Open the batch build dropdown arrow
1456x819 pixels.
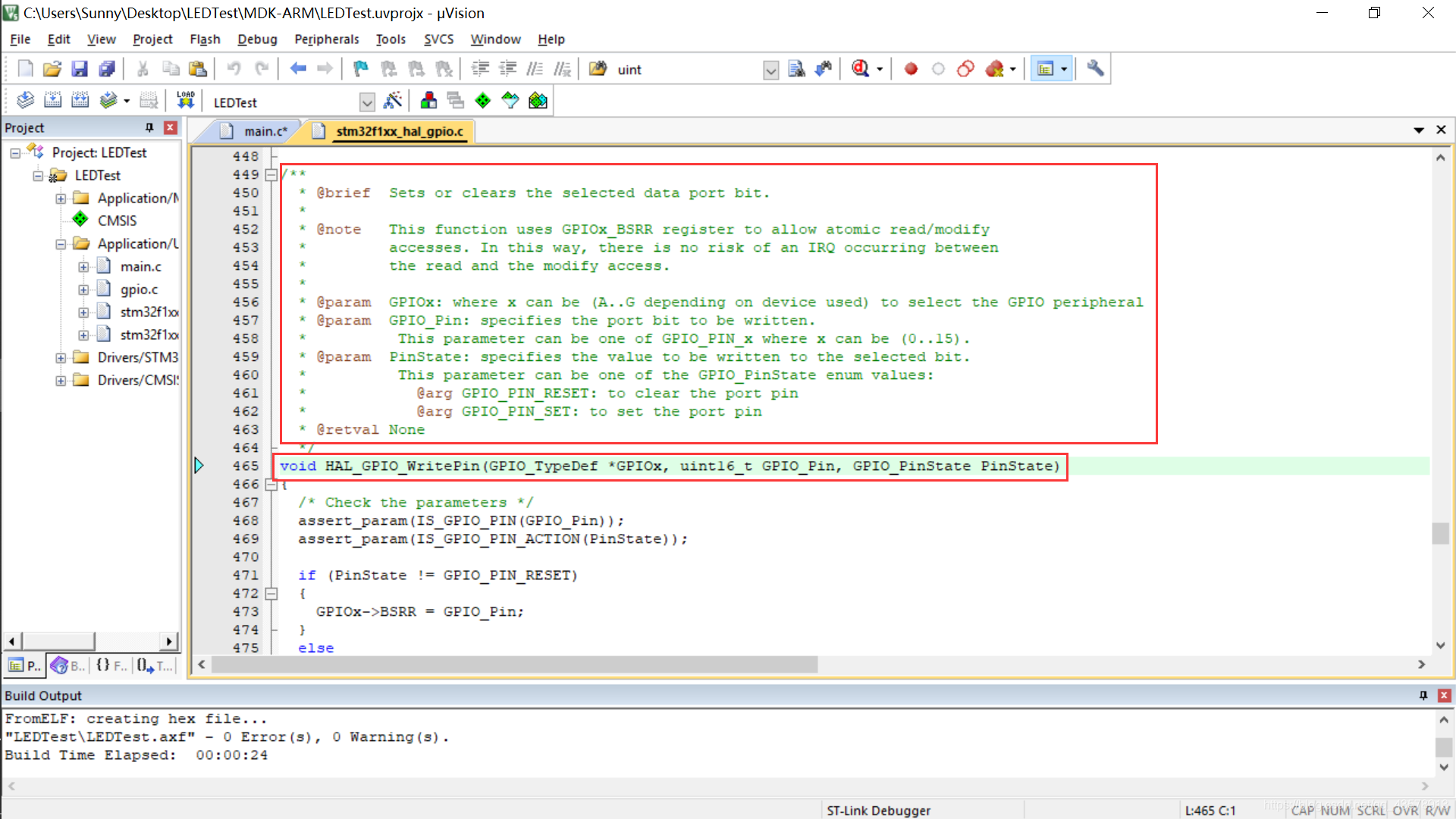127,100
